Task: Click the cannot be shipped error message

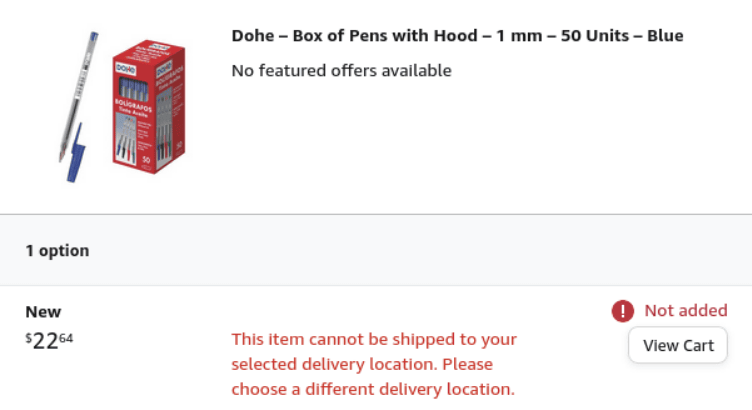Action: [x=374, y=364]
